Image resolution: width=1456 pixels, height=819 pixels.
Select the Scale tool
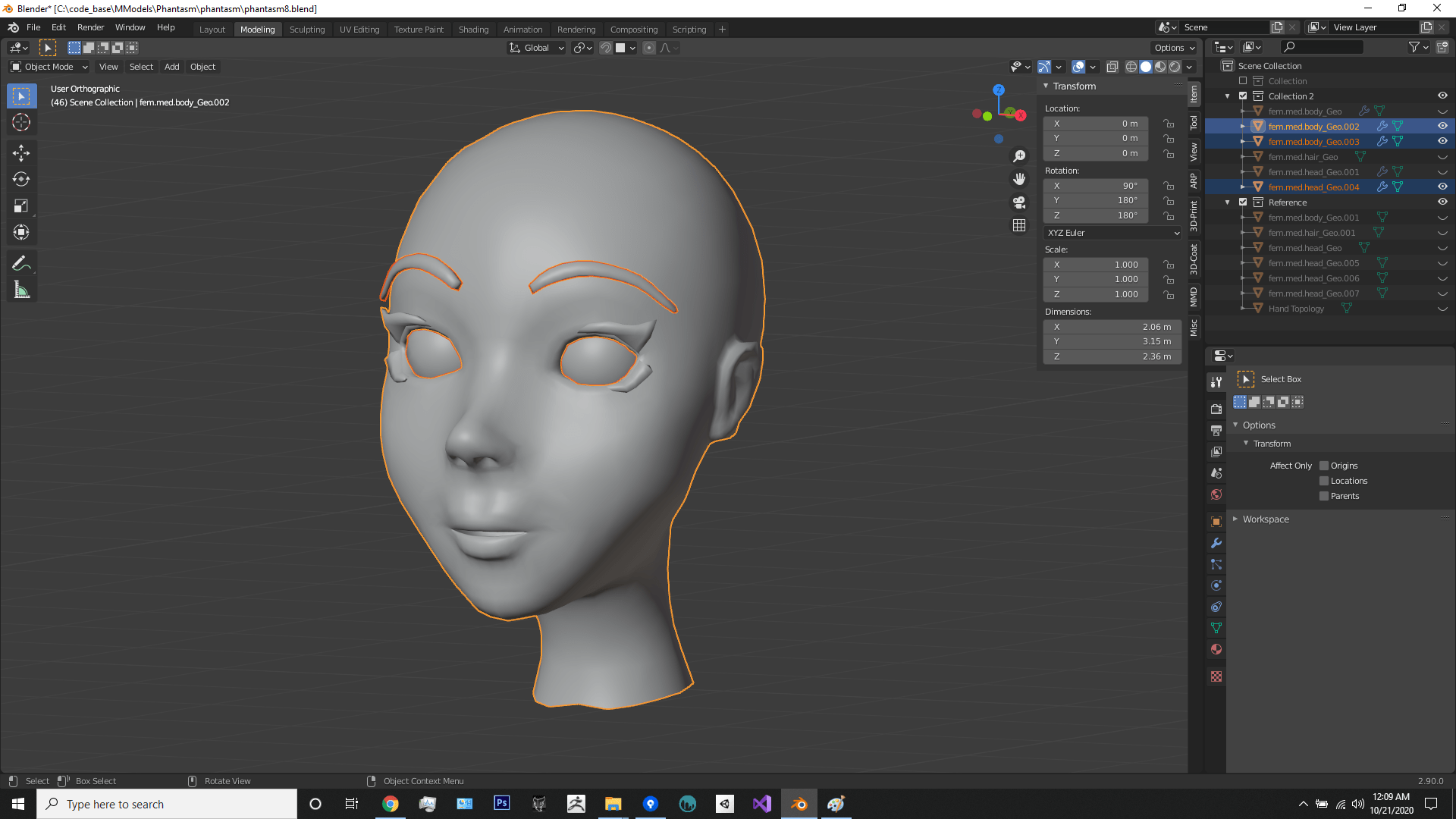(21, 206)
